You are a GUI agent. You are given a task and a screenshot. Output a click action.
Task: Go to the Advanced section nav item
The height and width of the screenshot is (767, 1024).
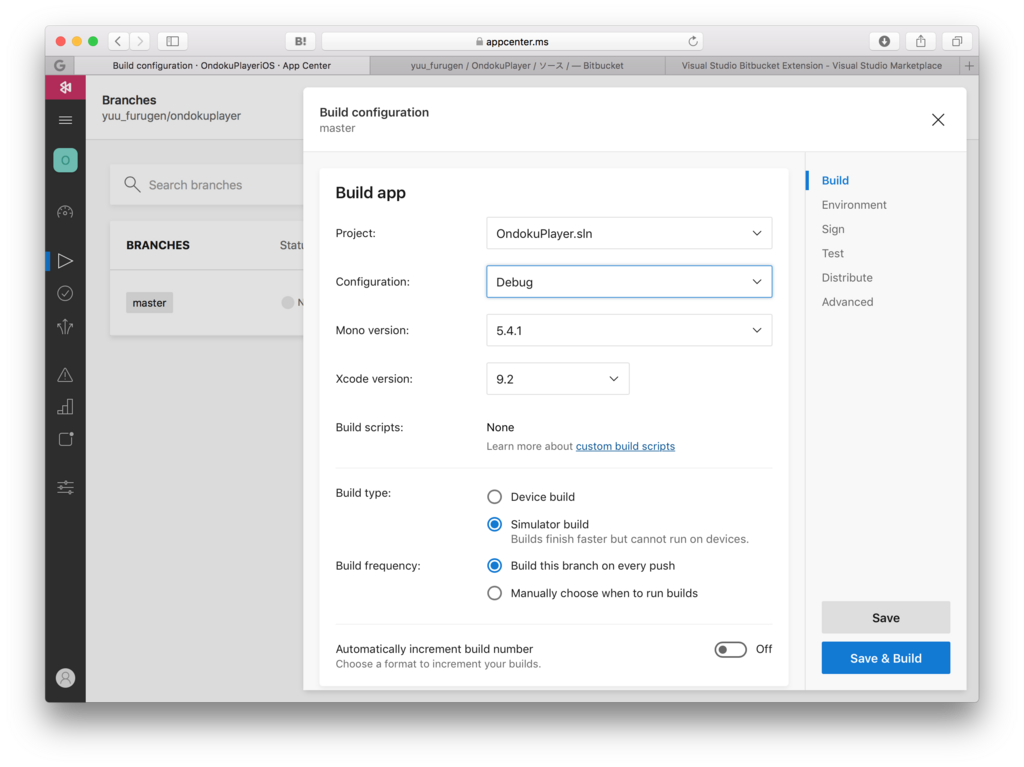coord(847,302)
